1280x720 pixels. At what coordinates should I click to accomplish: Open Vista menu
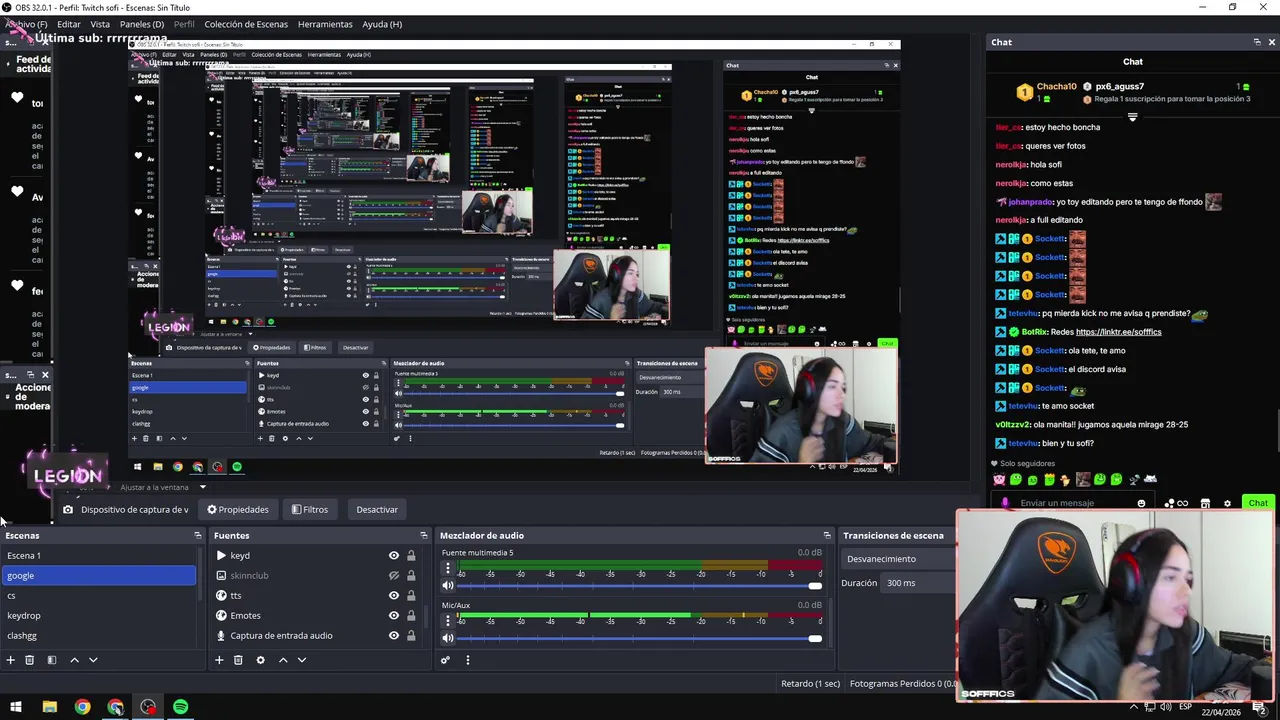(100, 24)
